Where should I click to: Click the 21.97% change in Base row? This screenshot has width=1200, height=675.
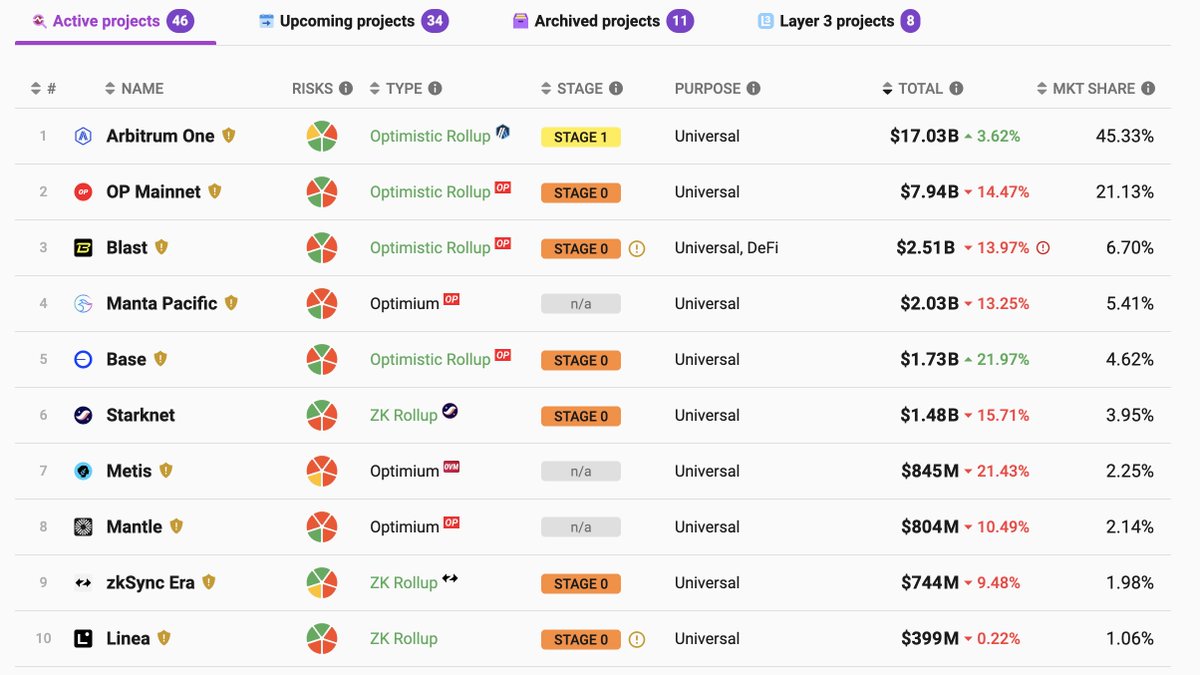point(1003,360)
